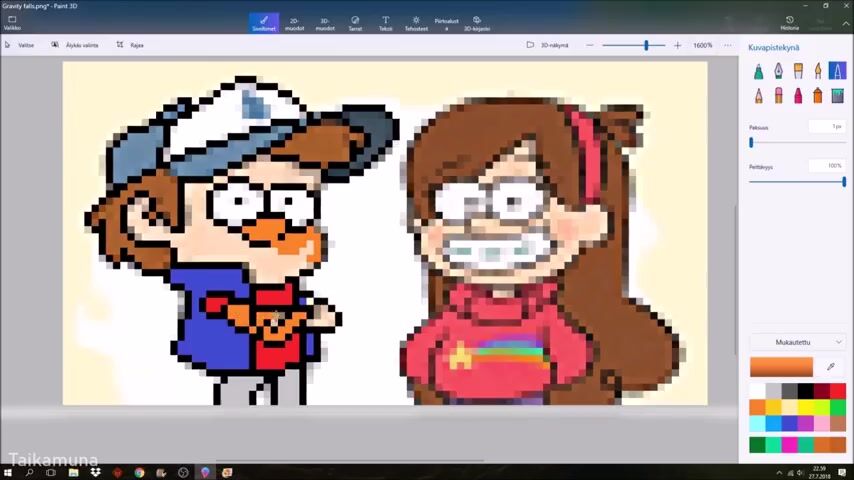Click the Paksuus thickness slider handle
854x480 pixels.
click(752, 143)
